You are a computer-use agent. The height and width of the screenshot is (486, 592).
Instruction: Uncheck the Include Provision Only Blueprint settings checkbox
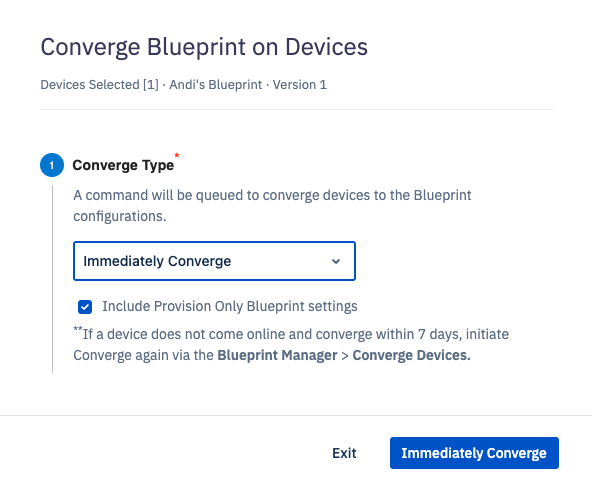coord(85,307)
